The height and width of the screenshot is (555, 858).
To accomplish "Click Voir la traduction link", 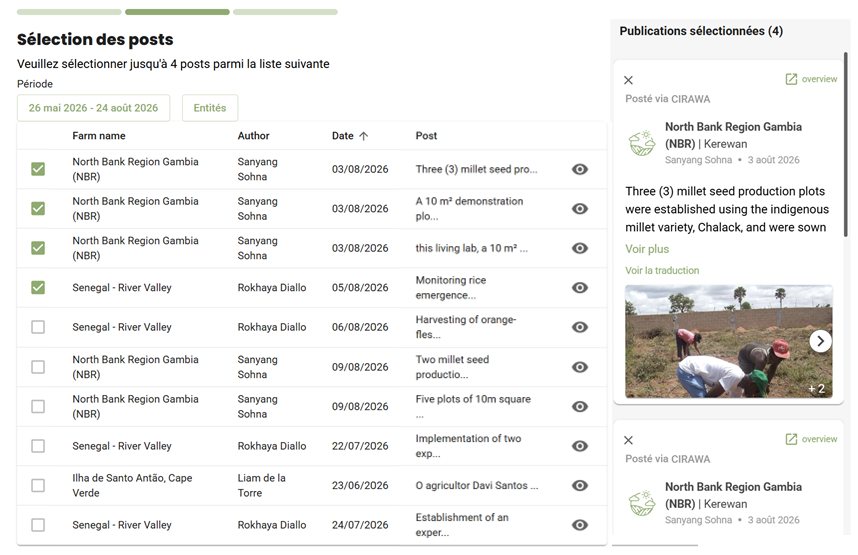I will (x=662, y=270).
